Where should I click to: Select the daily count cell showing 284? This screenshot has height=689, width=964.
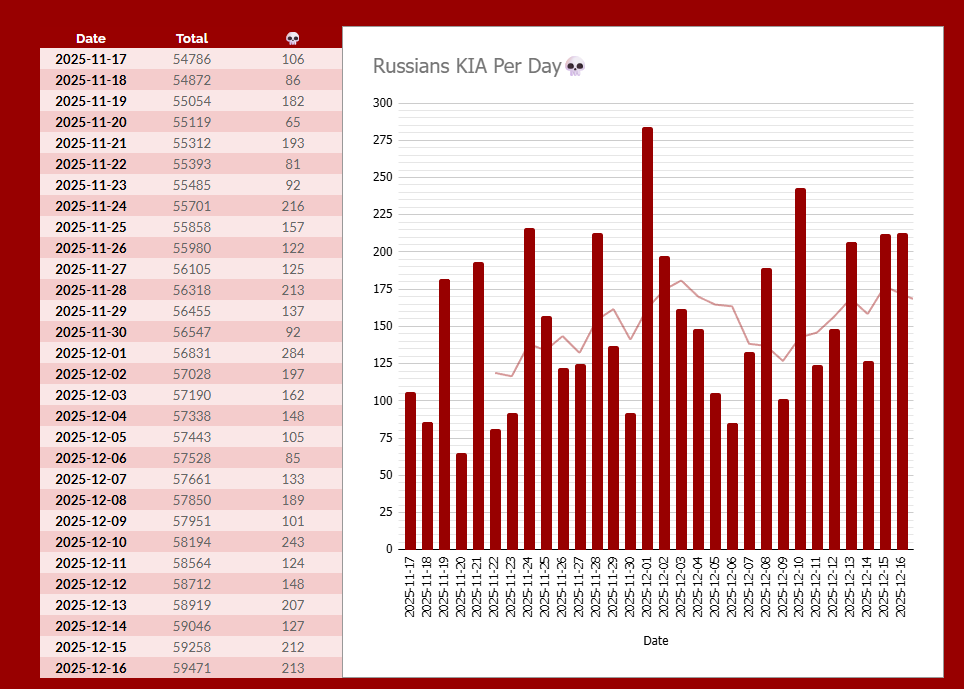point(293,353)
